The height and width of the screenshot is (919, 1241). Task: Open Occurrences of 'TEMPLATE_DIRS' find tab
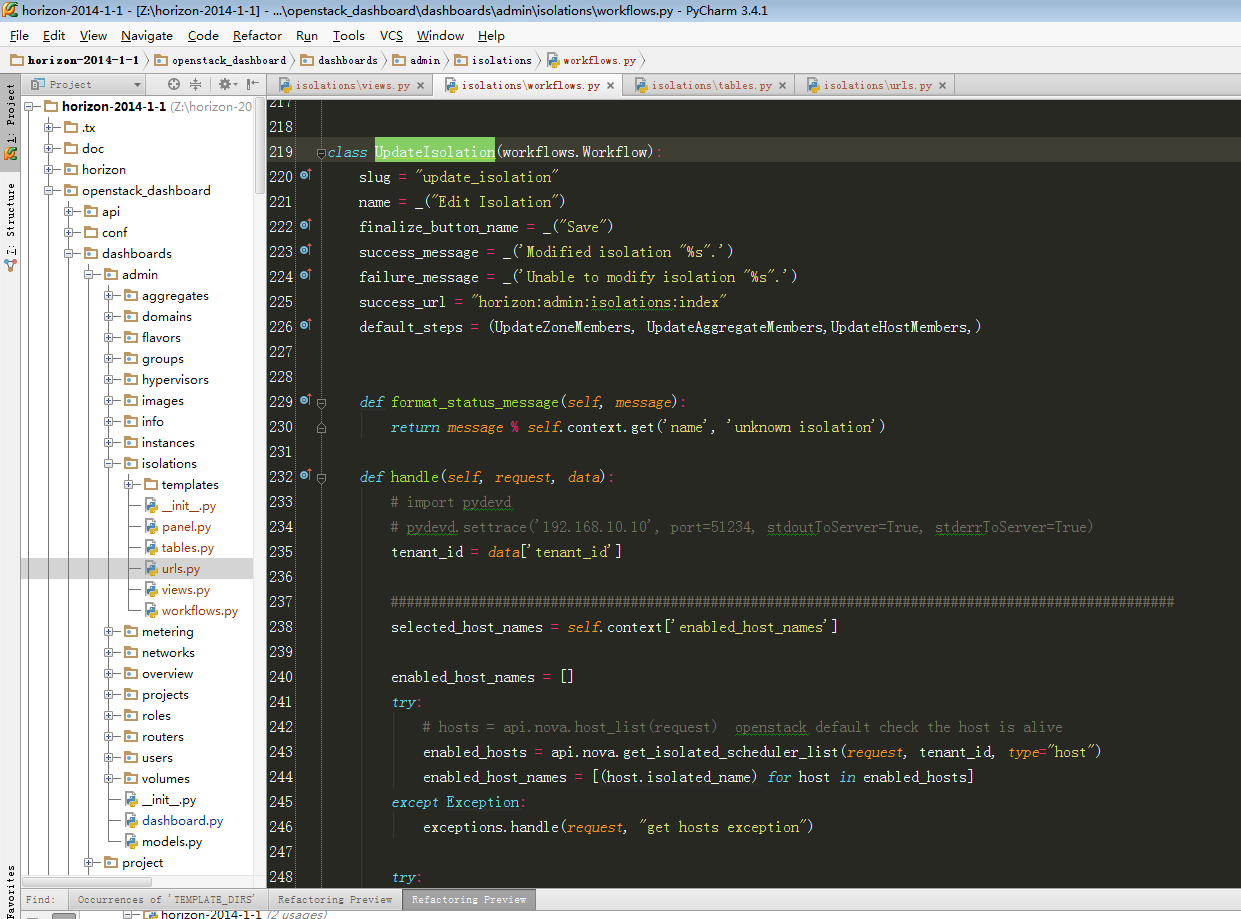coord(169,900)
